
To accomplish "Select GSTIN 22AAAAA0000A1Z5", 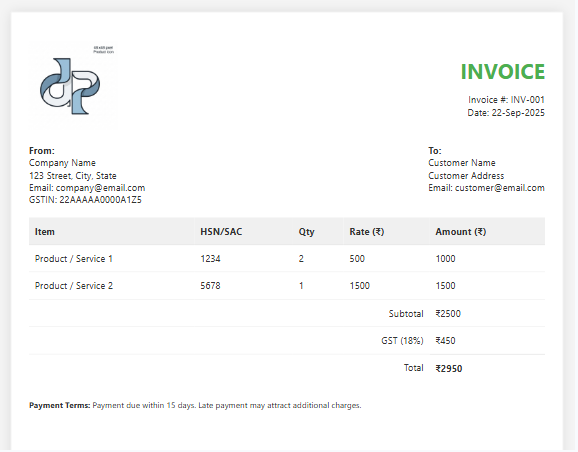I will 85,200.
